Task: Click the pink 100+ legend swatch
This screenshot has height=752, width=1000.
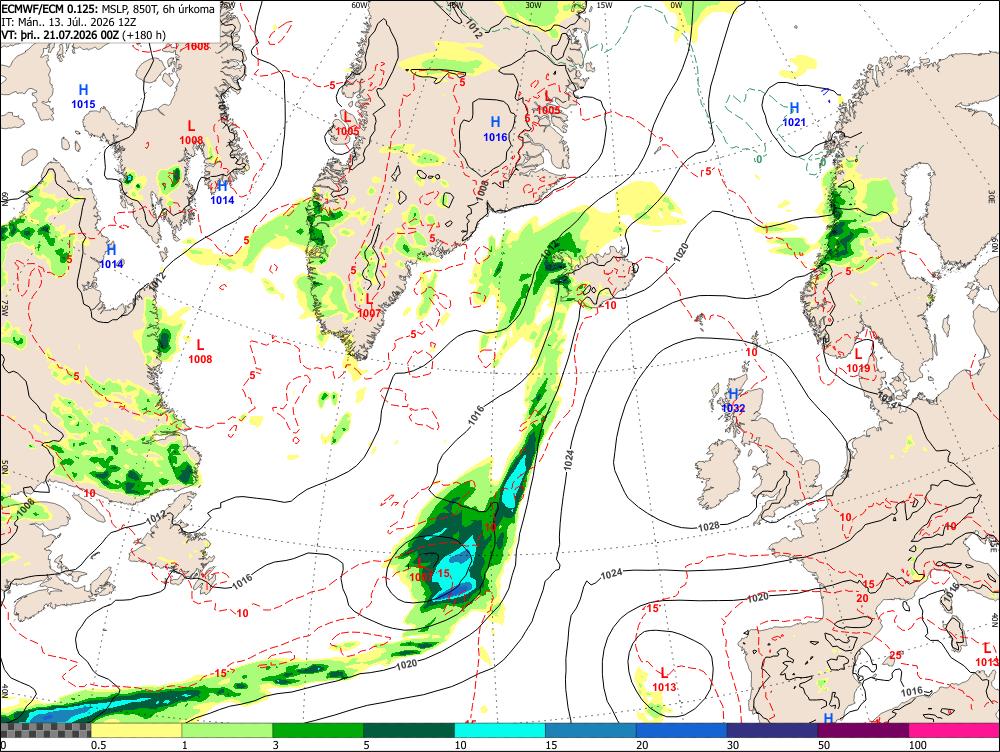Action: [954, 730]
